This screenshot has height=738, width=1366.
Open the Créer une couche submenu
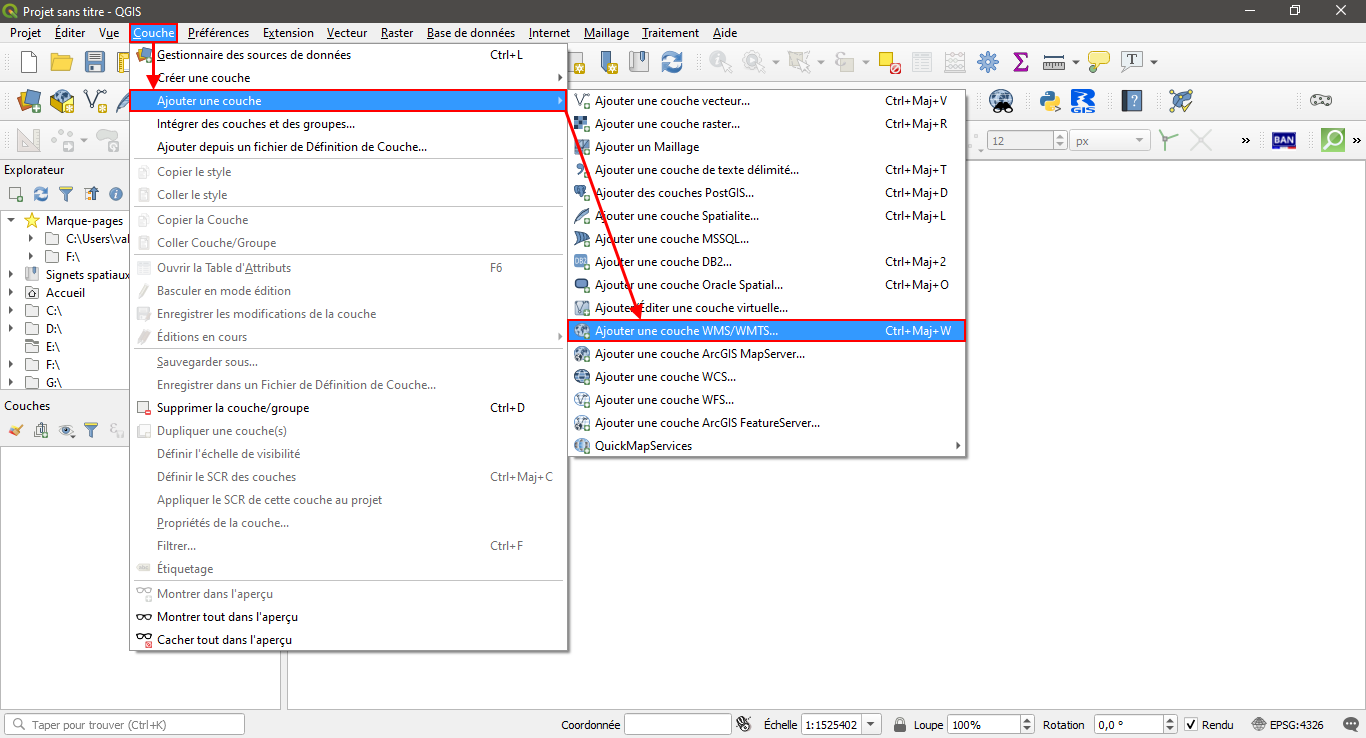click(349, 78)
